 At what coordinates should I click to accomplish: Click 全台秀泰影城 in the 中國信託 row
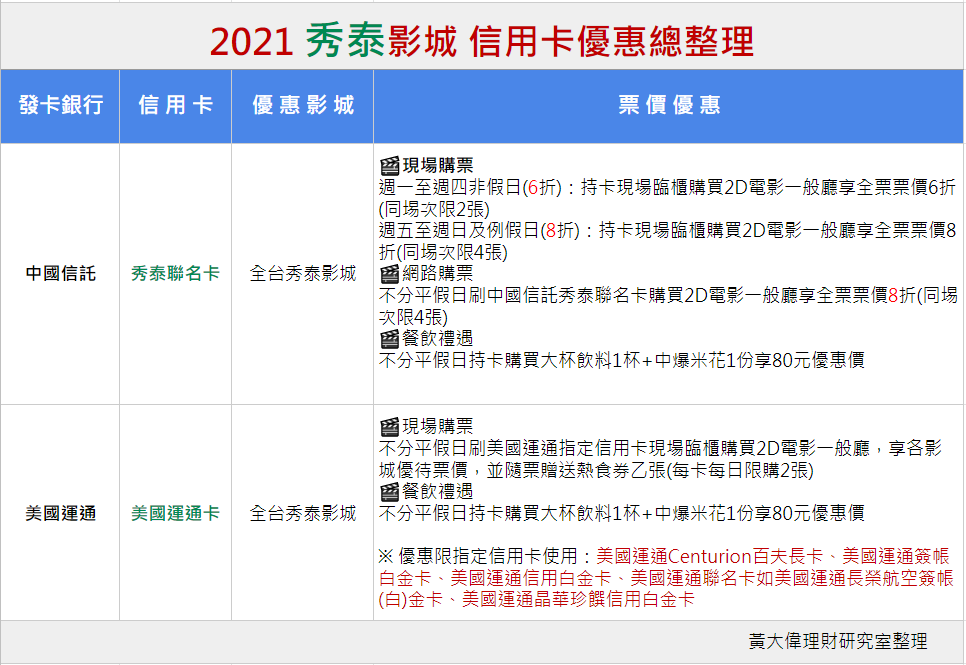[x=302, y=274]
